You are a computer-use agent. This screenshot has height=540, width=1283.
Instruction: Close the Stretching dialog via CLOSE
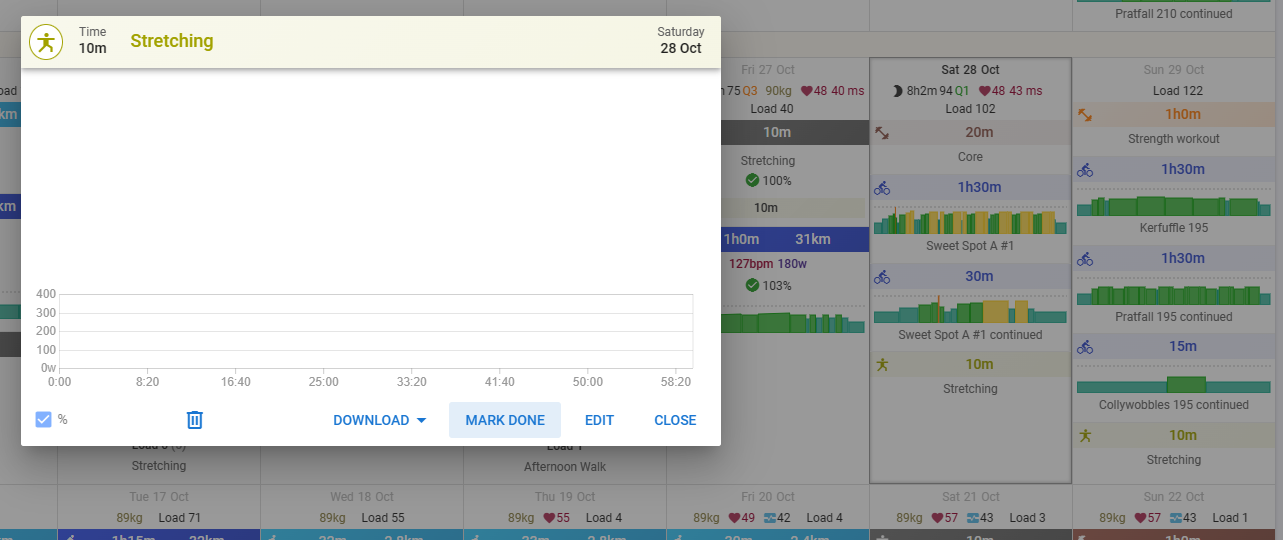(x=675, y=420)
